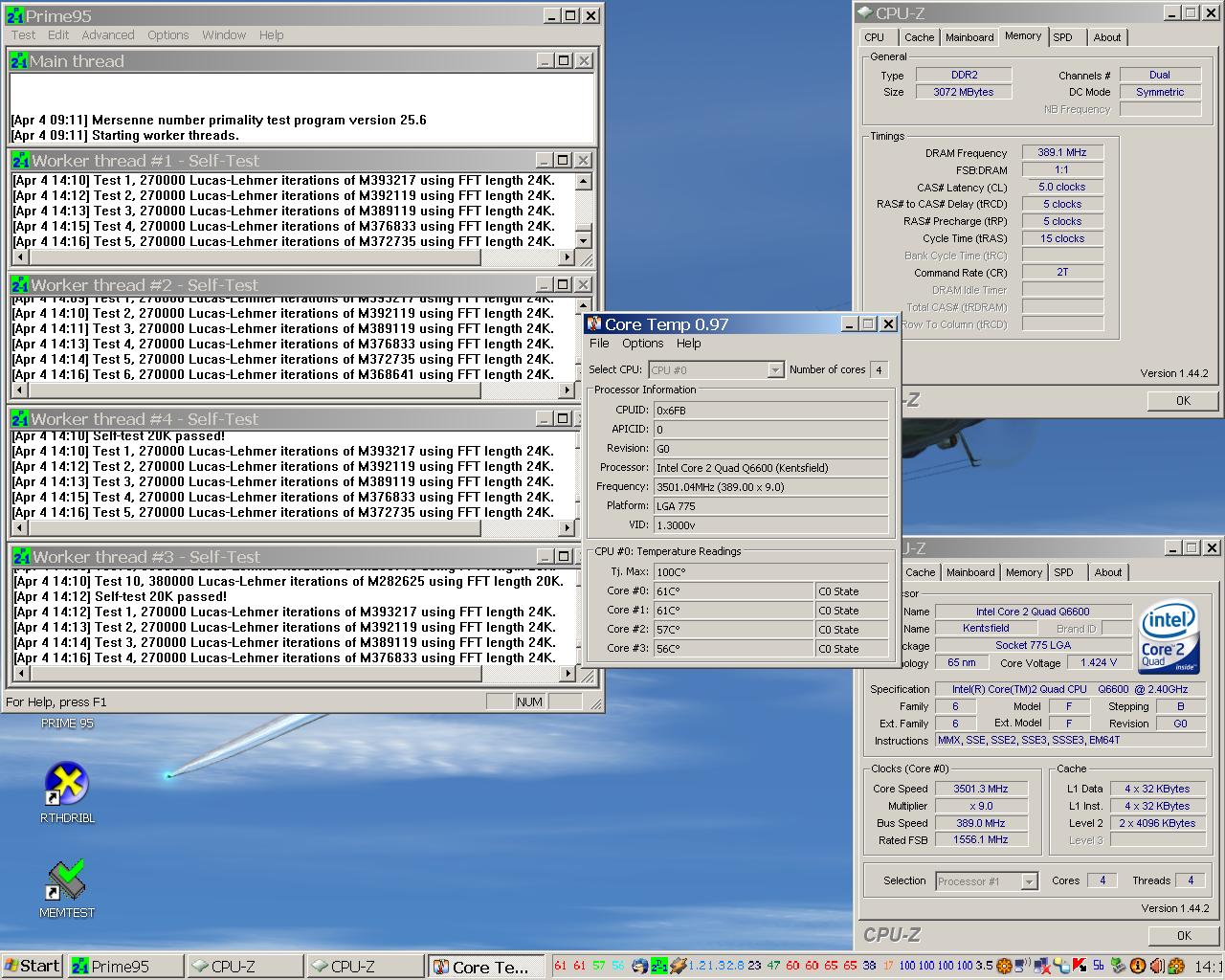This screenshot has height=980, width=1225.
Task: Open Core Temp Options menu
Action: [x=642, y=343]
